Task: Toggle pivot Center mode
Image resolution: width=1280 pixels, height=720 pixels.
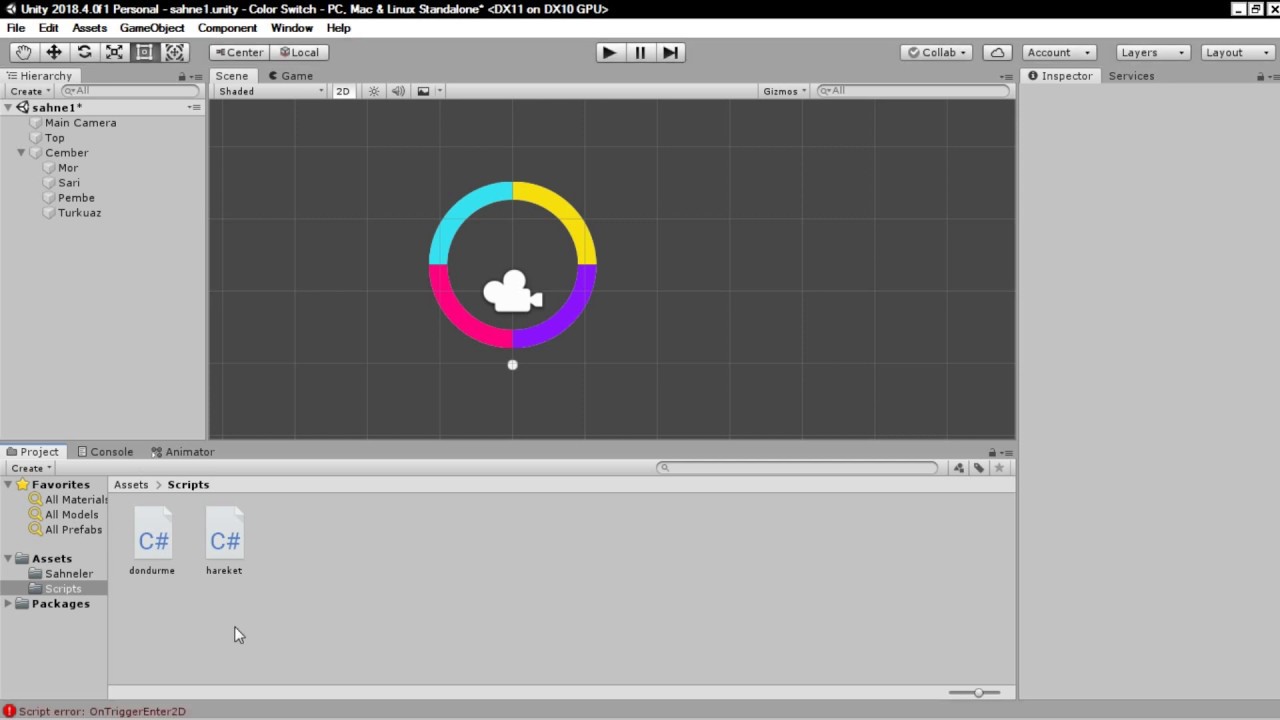Action: tap(238, 52)
